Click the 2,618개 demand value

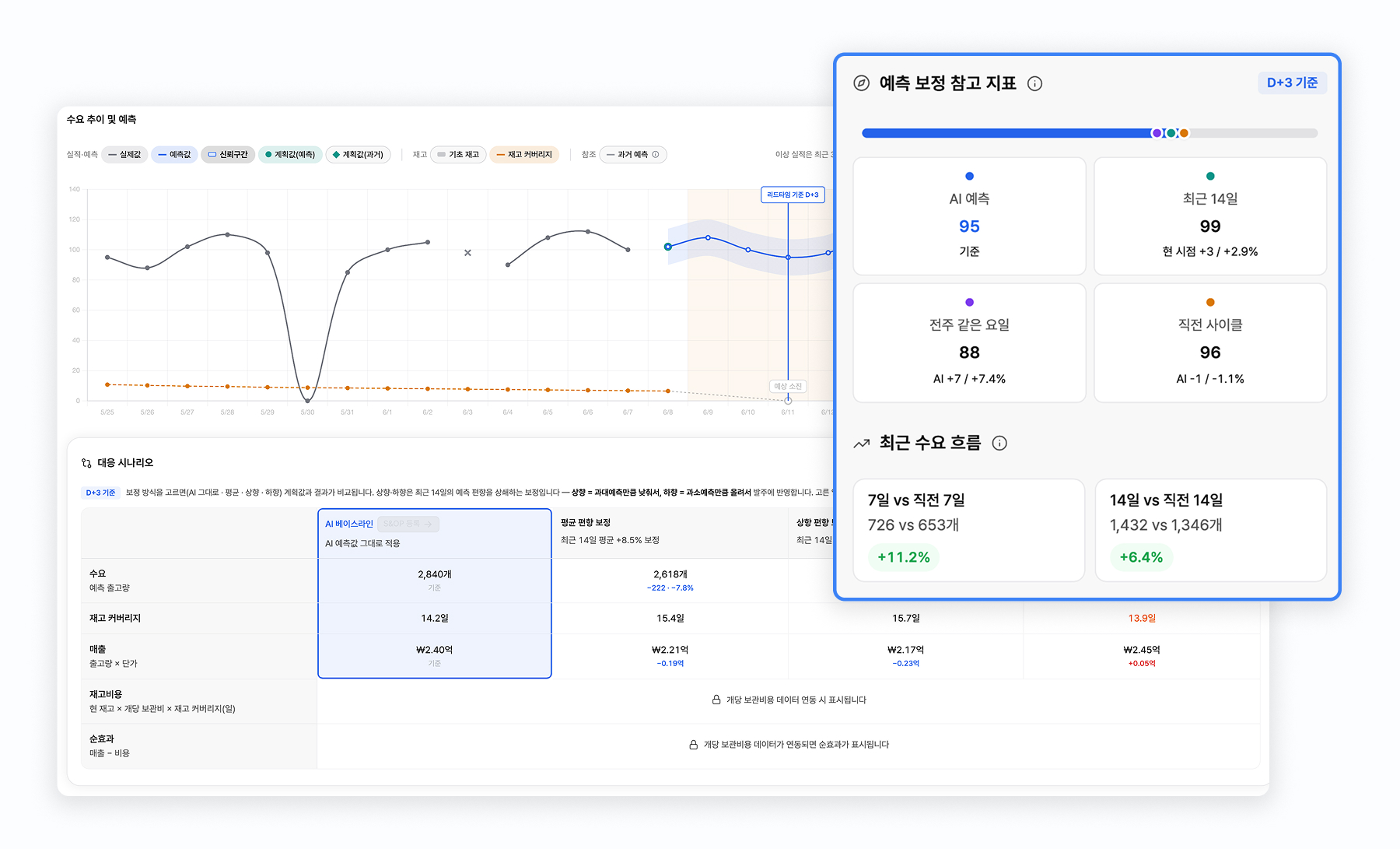(670, 574)
